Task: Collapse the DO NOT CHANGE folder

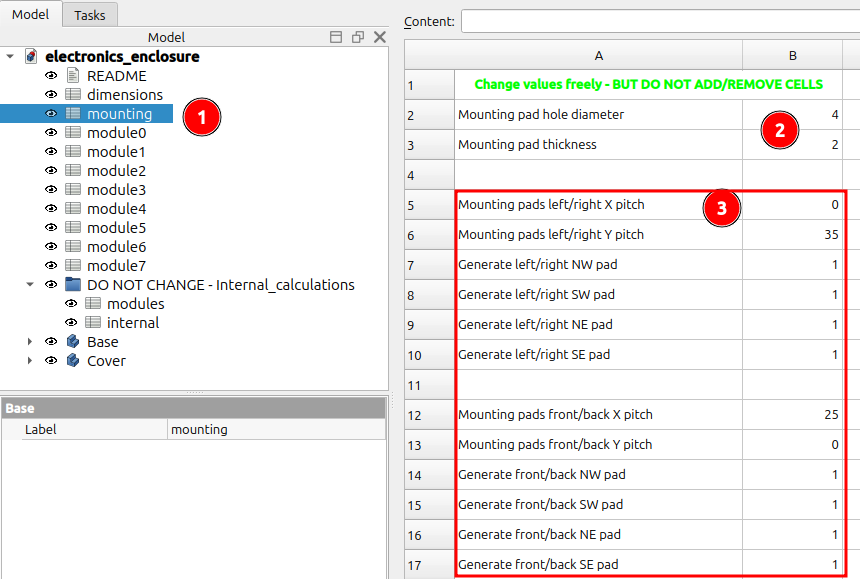Action: click(x=30, y=284)
